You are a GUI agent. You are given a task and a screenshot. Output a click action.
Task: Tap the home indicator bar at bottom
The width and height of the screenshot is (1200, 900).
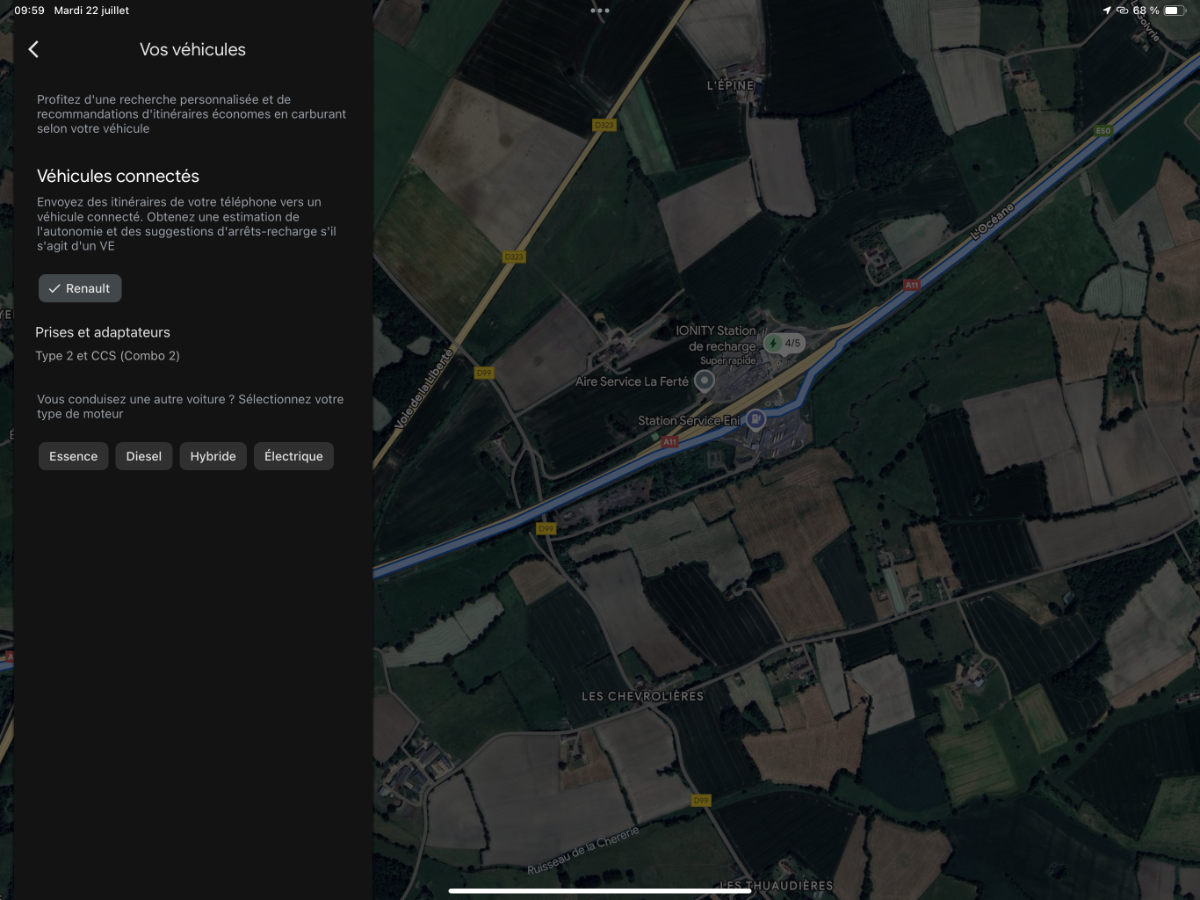click(x=600, y=891)
